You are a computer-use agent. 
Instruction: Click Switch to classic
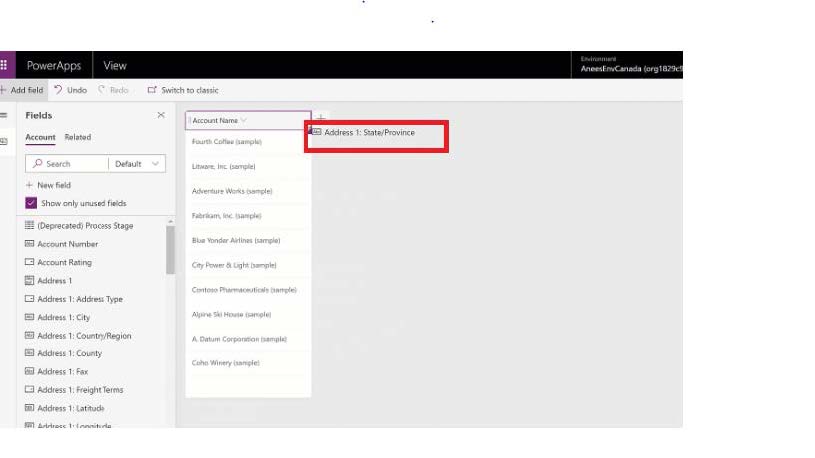pyautogui.click(x=183, y=90)
